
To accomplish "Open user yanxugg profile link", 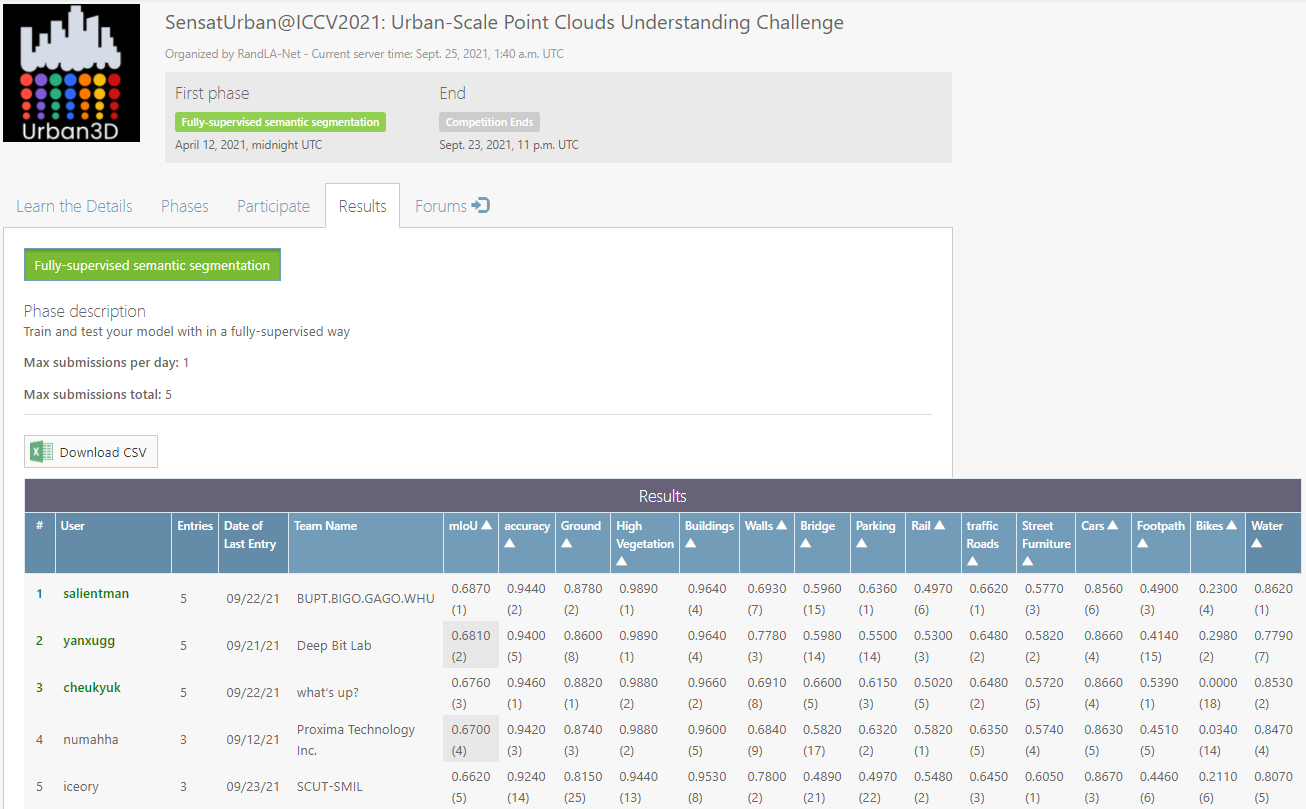I will pyautogui.click(x=89, y=641).
